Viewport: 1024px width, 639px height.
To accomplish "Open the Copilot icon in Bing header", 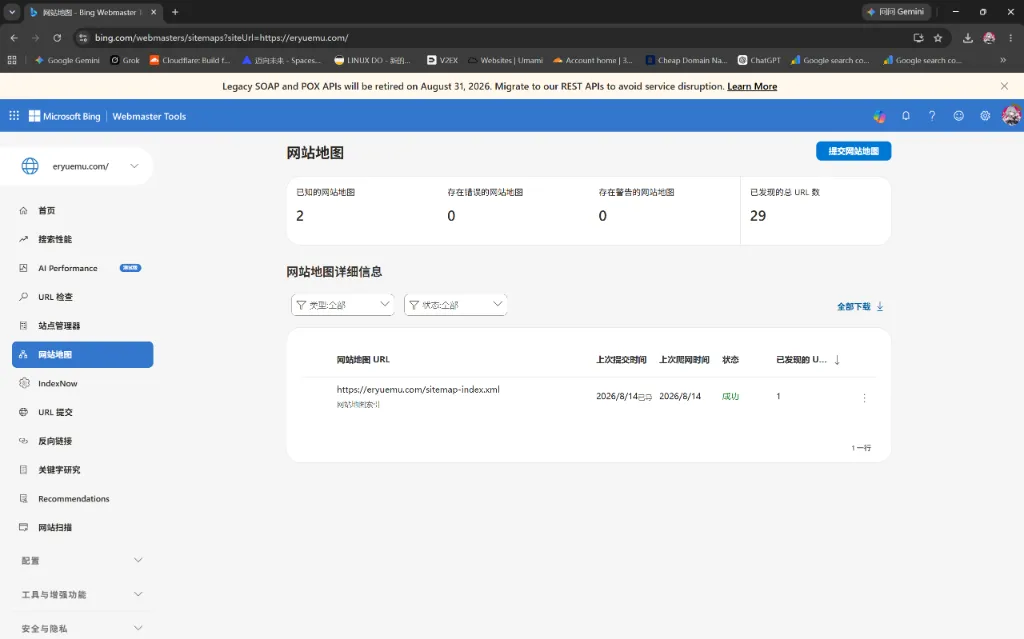I will [880, 116].
